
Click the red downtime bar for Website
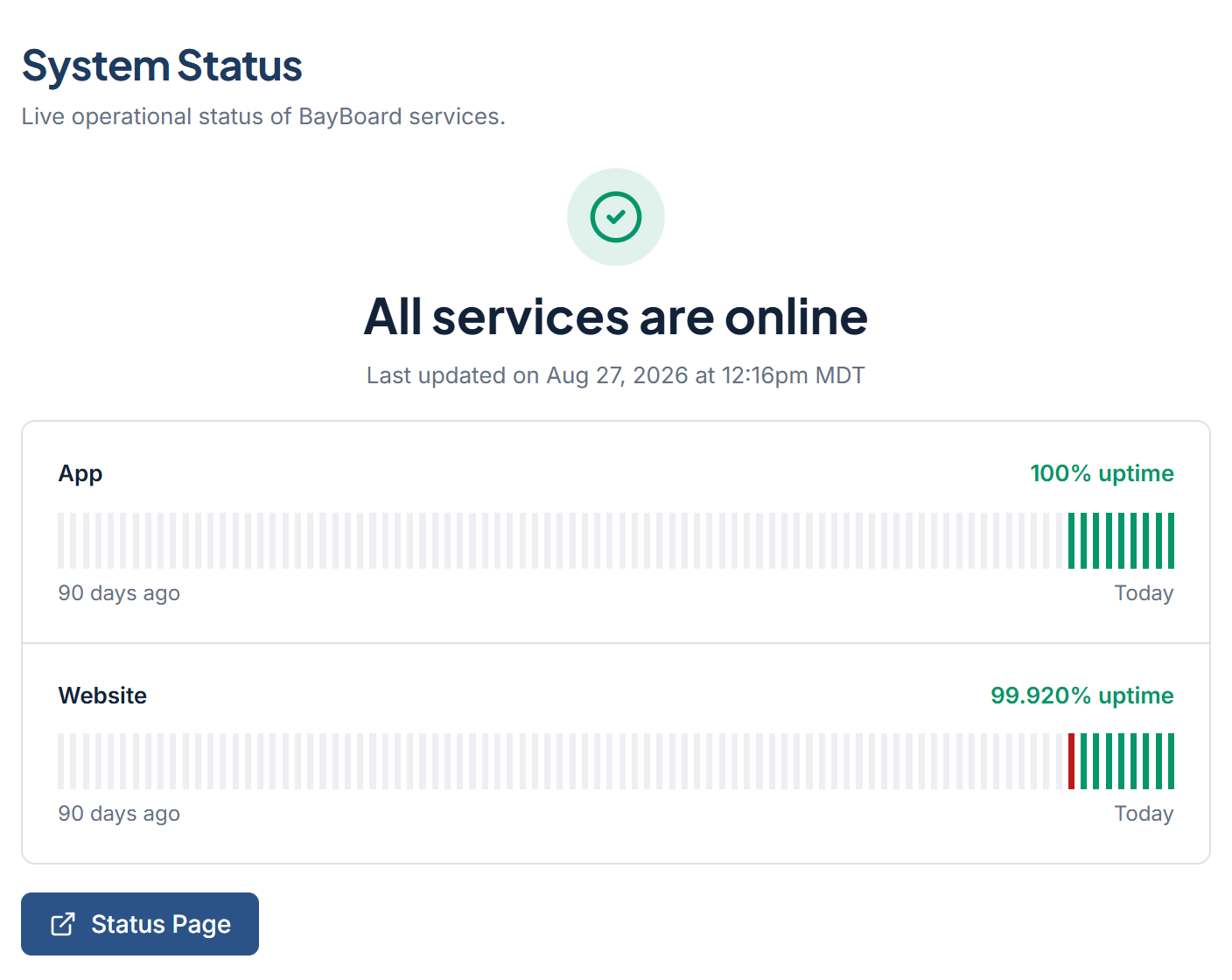click(x=1071, y=761)
